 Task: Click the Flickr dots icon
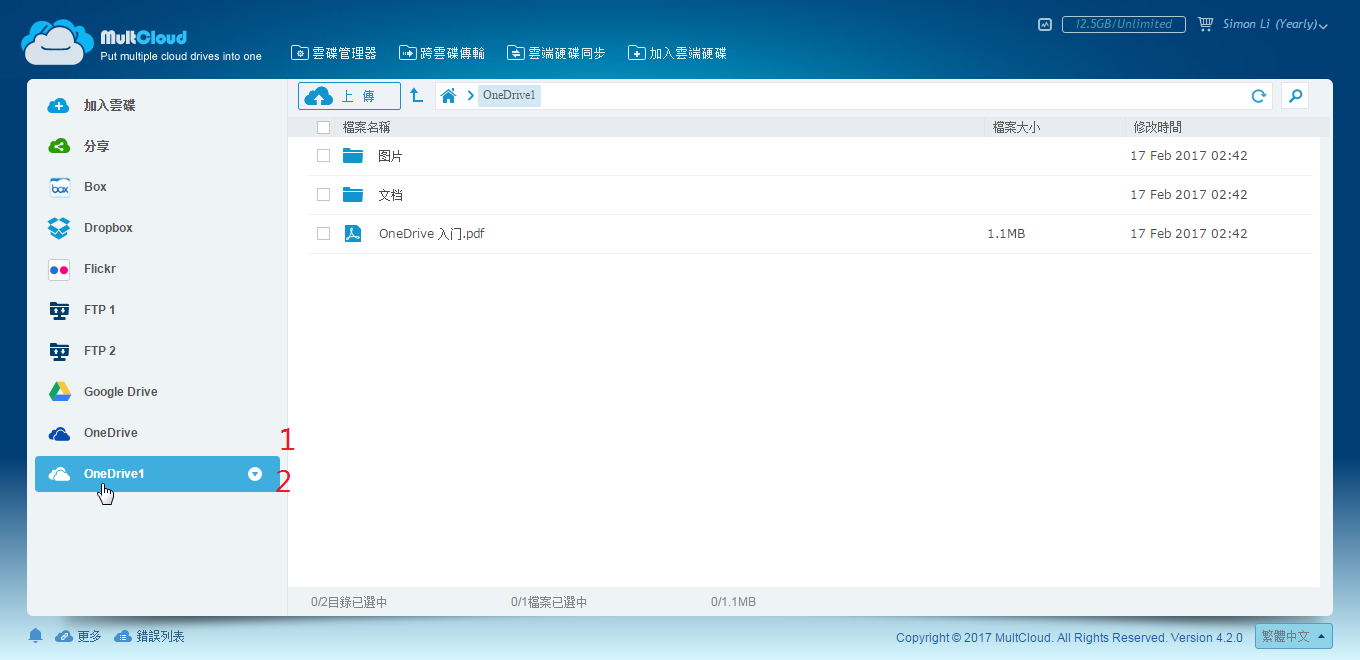pos(59,269)
